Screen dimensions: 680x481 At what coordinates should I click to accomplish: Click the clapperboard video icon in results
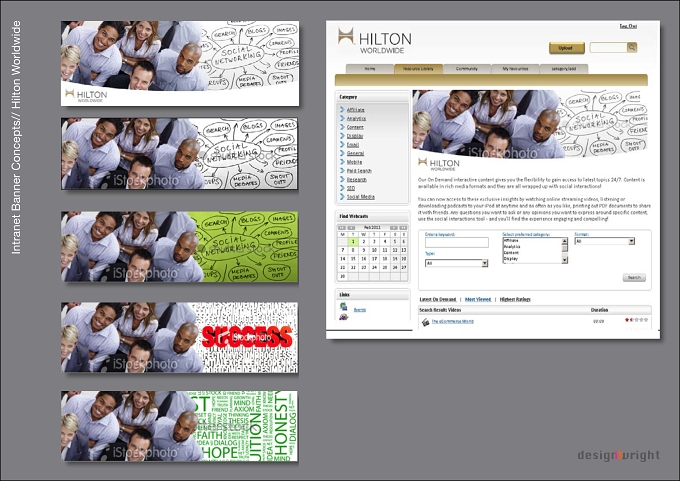pyautogui.click(x=425, y=322)
